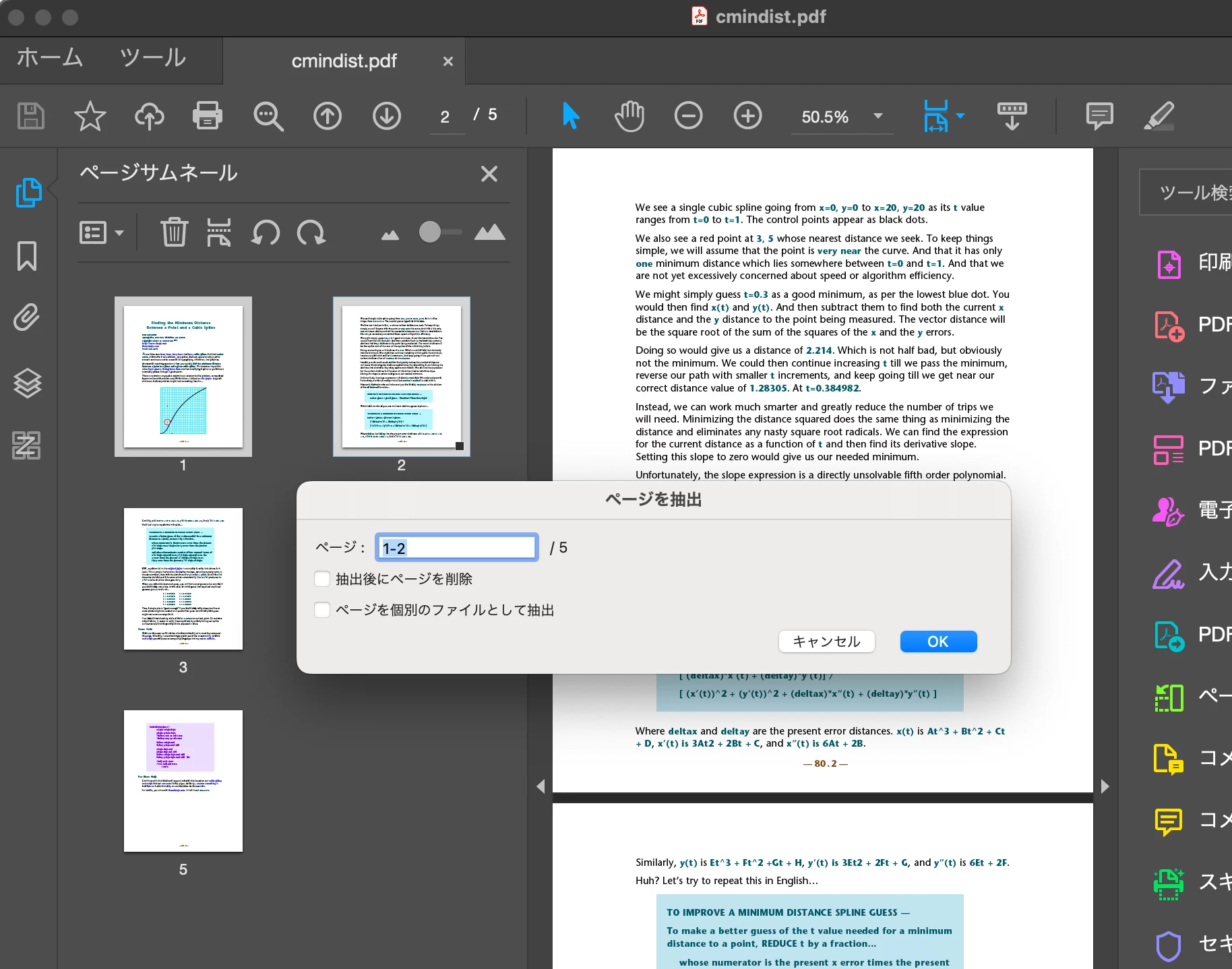Viewport: 1232px width, 969px height.
Task: Go to next page with down arrow
Action: click(x=387, y=116)
